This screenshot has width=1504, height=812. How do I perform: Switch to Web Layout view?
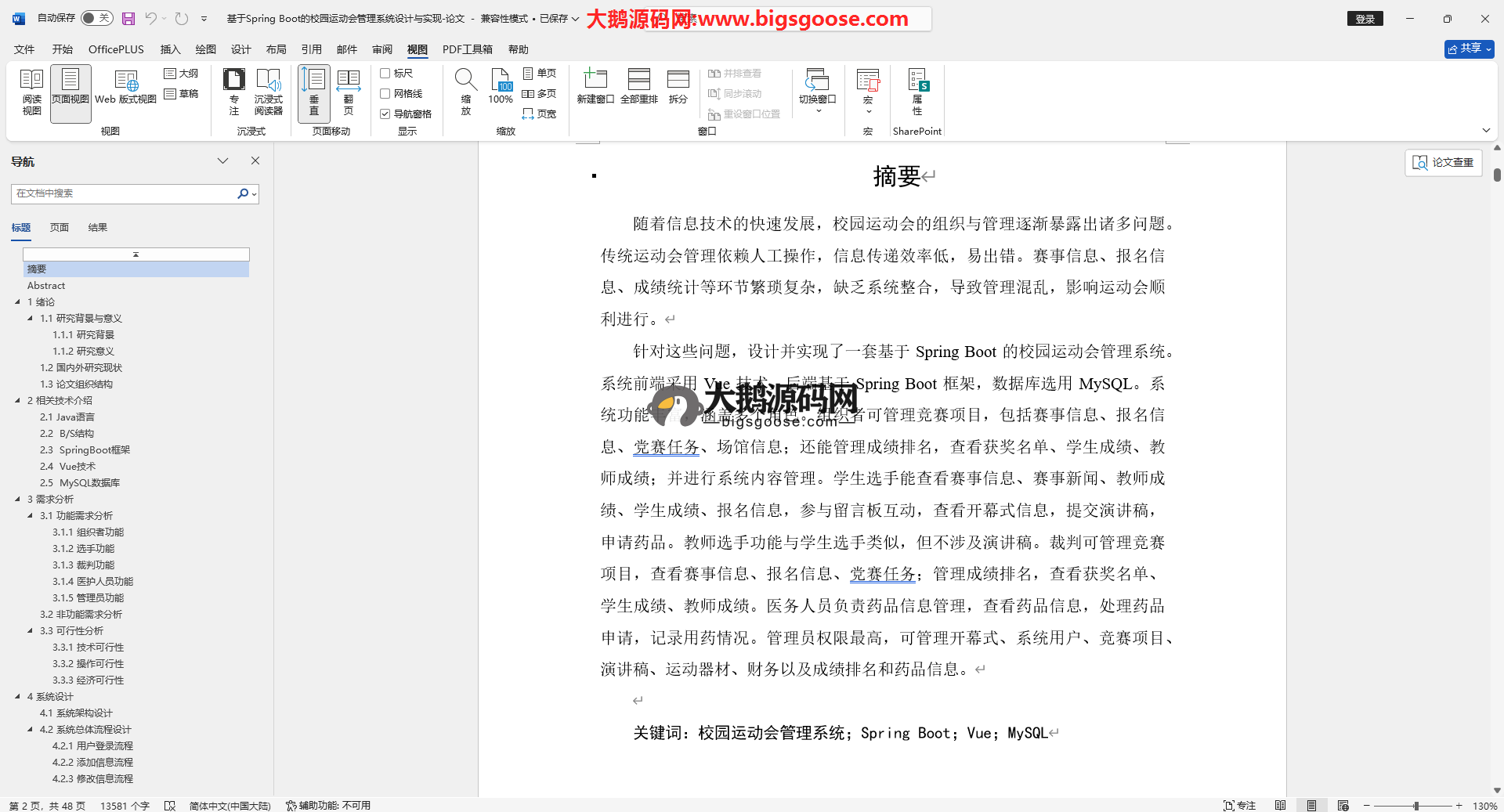point(125,88)
